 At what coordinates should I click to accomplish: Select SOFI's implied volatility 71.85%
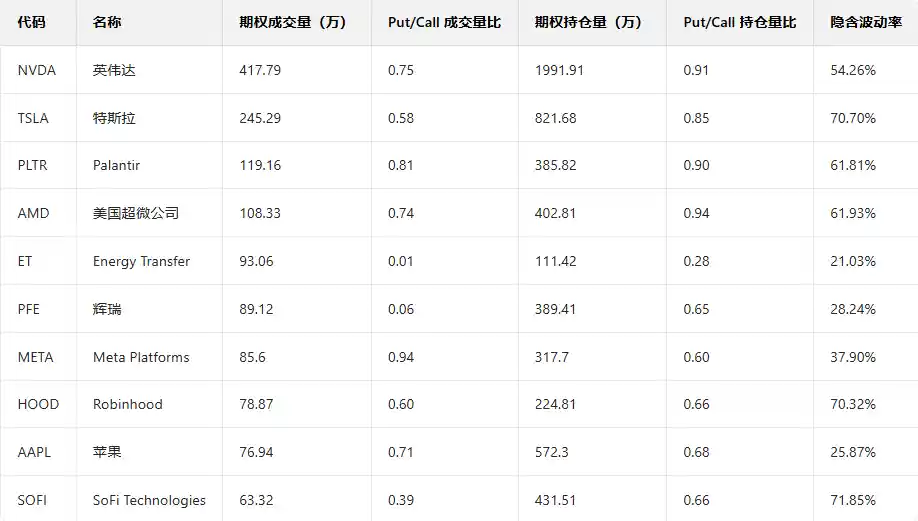coord(853,500)
